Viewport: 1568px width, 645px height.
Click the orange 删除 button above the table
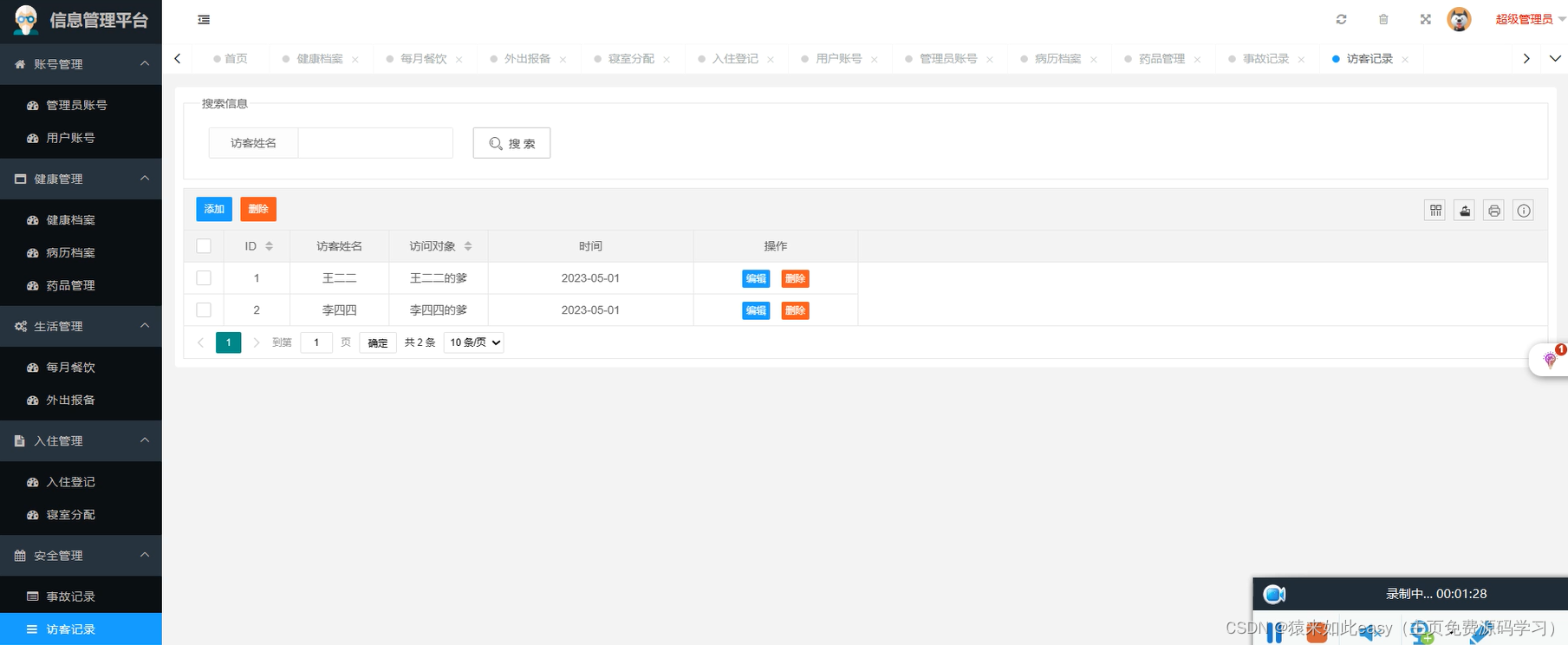pos(258,209)
